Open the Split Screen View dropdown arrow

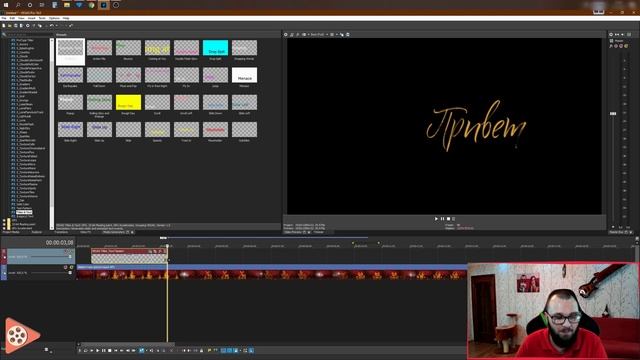pos(309,35)
